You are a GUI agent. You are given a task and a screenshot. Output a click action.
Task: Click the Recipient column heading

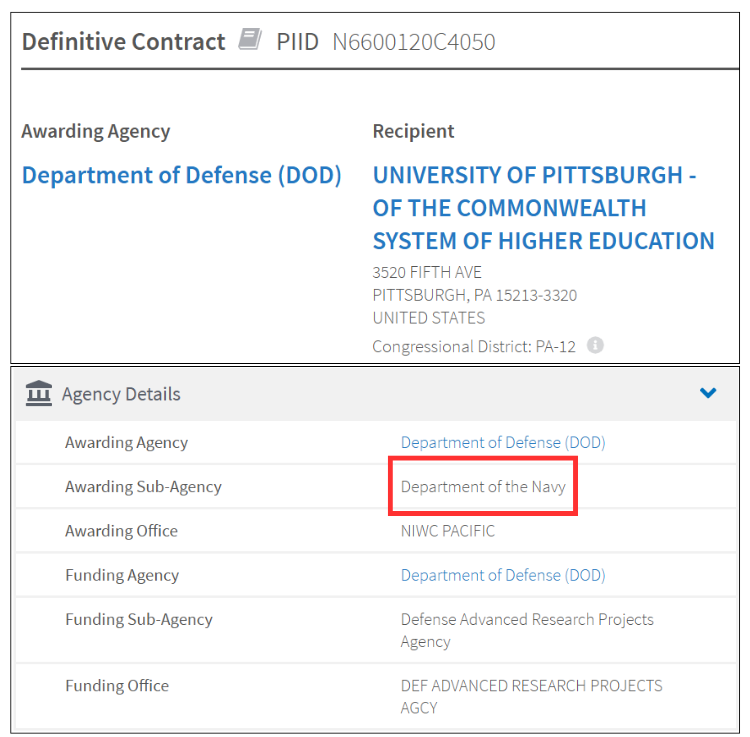coord(413,131)
